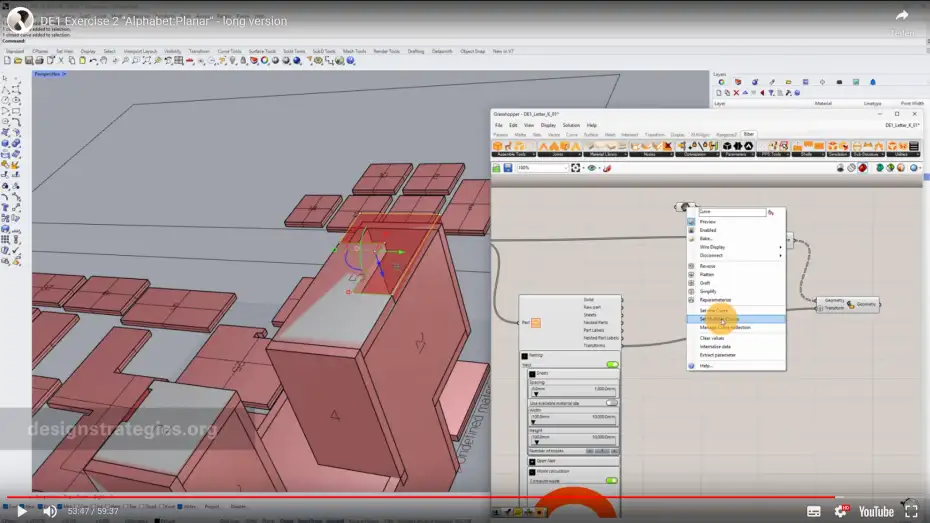Toggle the Nest switch in Nesting panel

(612, 365)
